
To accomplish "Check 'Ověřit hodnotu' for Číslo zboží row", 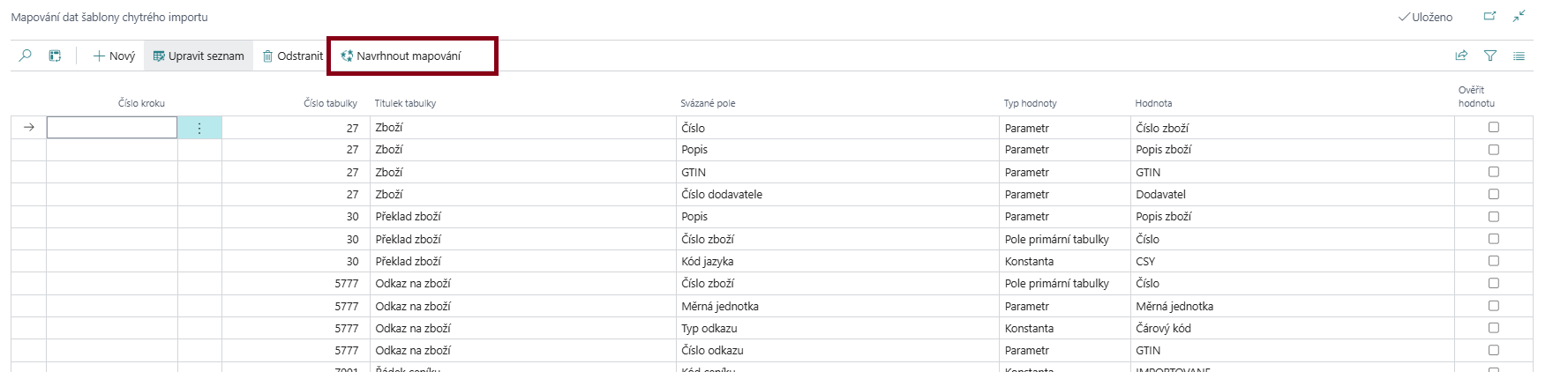I will 1494,128.
